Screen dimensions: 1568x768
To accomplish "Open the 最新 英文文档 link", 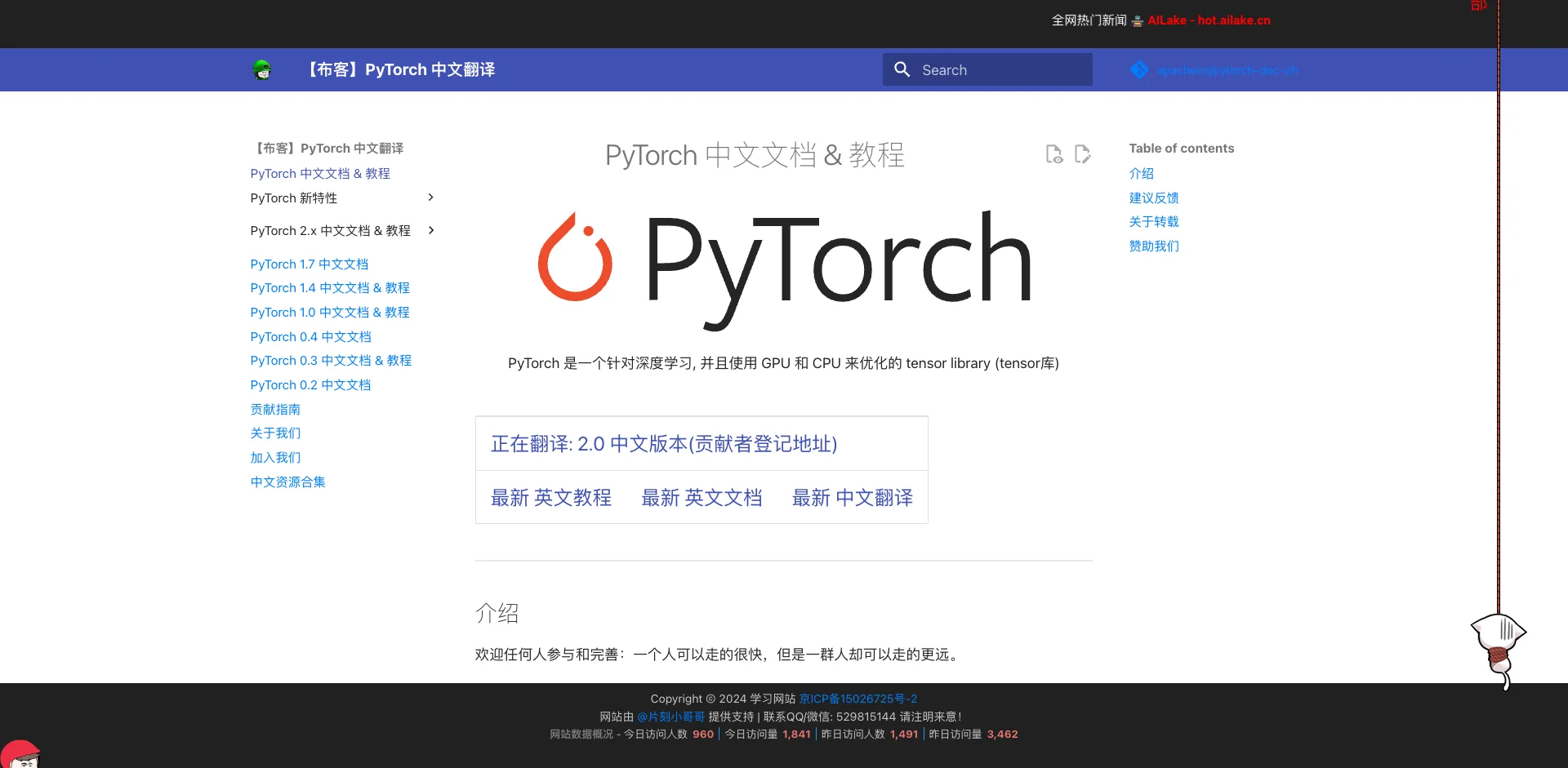I will tap(702, 498).
